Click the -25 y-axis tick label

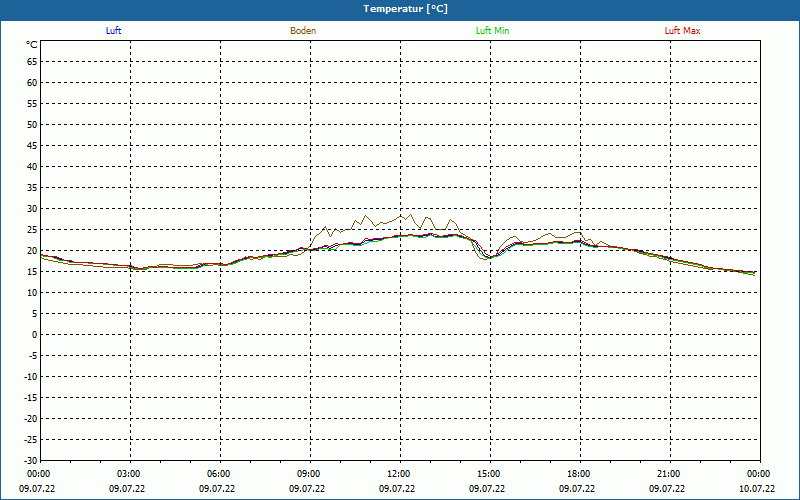pyautogui.click(x=31, y=439)
